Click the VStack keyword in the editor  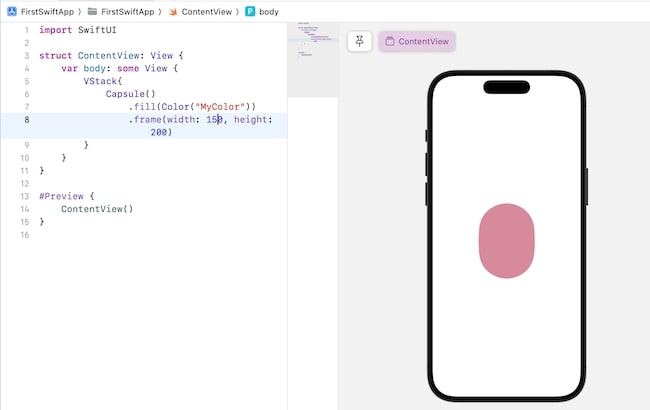100,81
